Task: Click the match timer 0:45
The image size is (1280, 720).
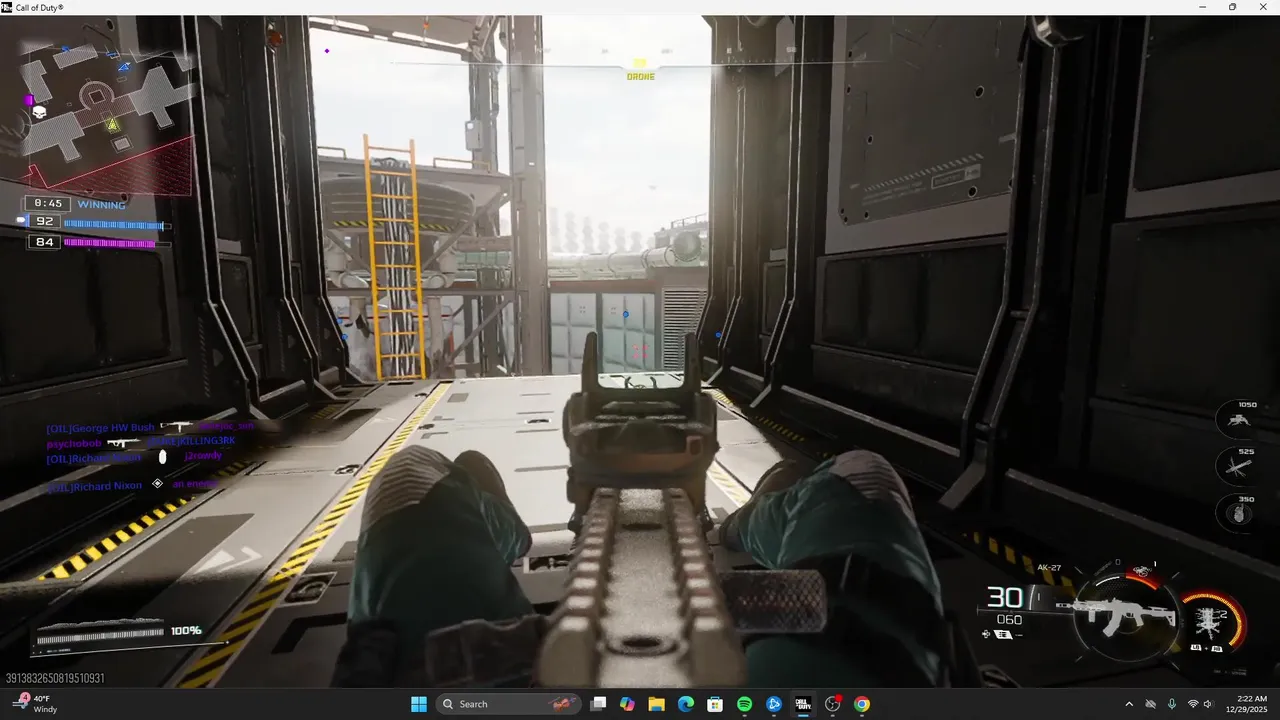Action: point(48,204)
